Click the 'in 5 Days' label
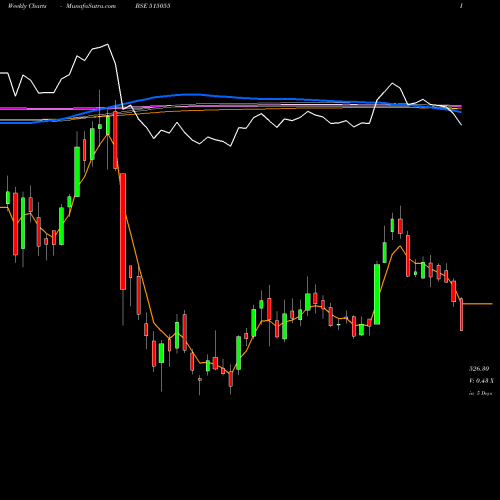The width and height of the screenshot is (500, 500). point(480,393)
